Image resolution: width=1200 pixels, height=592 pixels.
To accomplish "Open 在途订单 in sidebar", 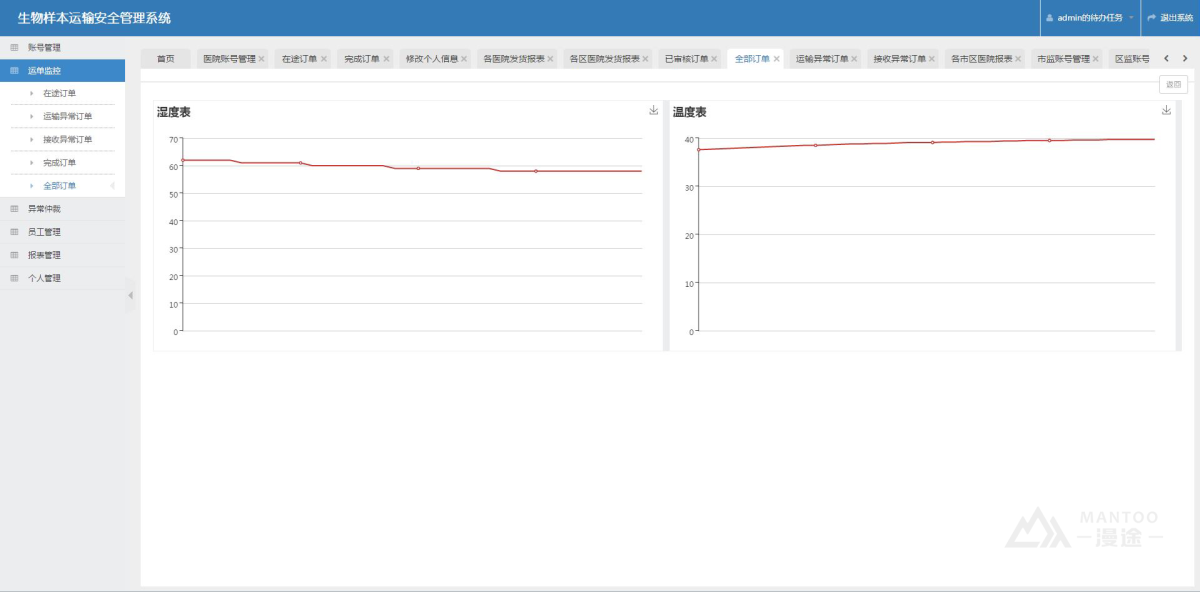I will coord(59,93).
